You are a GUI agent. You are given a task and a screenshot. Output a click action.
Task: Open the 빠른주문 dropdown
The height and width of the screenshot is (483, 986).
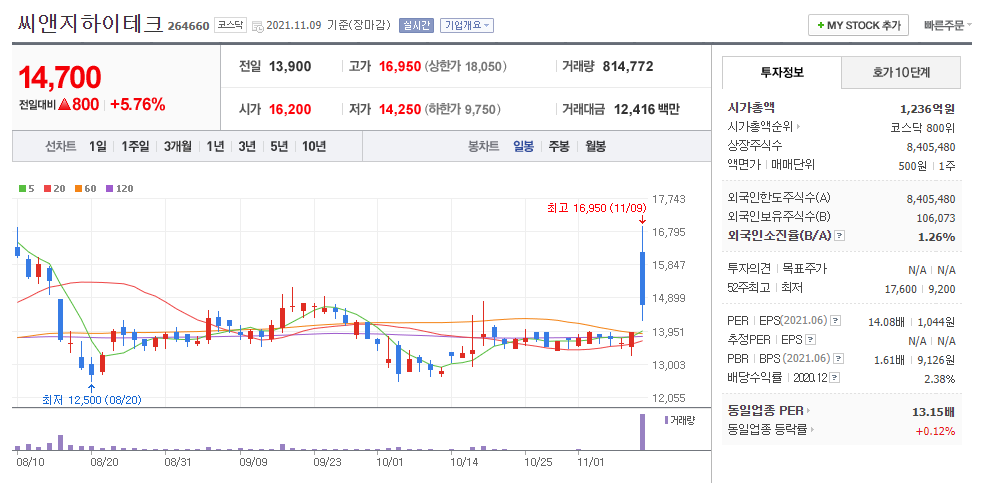coord(948,25)
